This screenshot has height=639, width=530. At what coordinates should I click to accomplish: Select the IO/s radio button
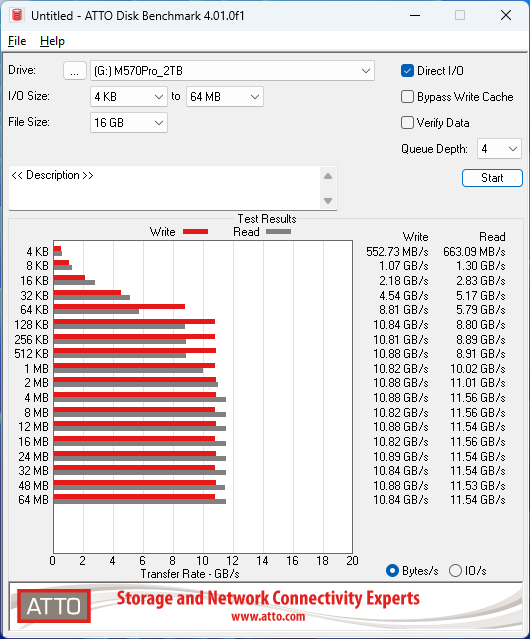click(x=455, y=571)
